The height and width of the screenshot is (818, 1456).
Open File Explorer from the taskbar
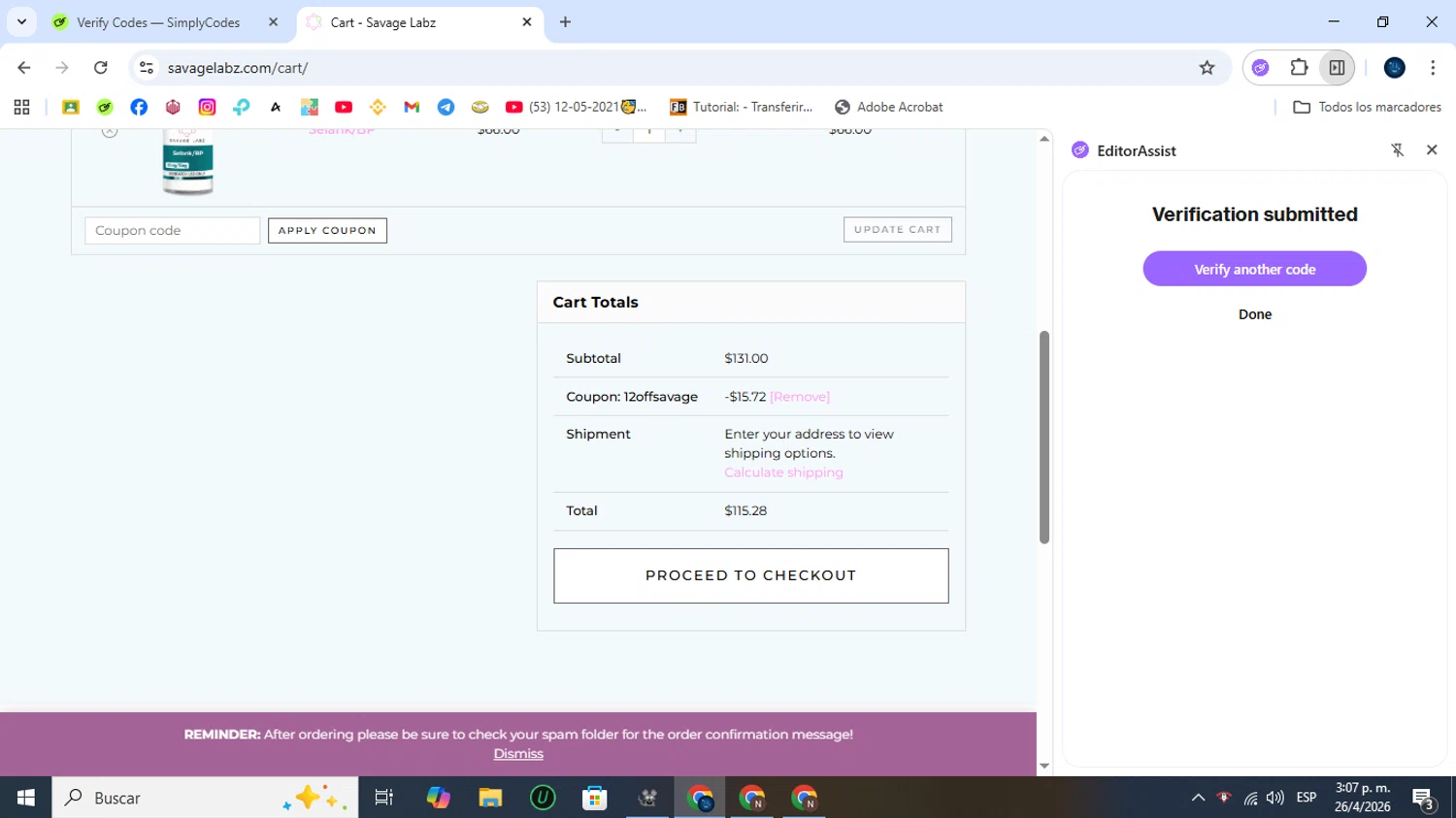(x=490, y=798)
